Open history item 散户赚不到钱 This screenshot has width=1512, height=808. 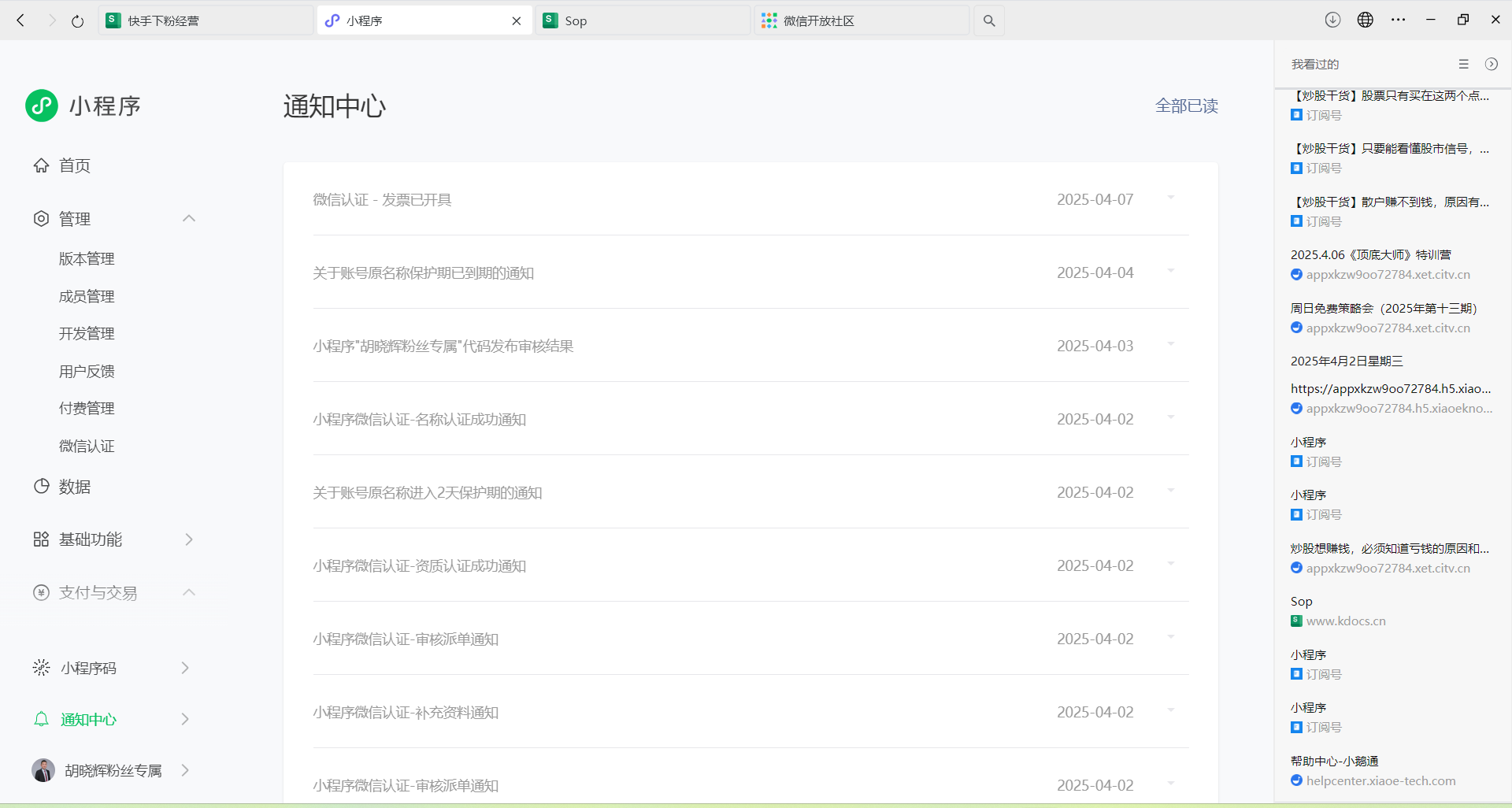point(1390,202)
